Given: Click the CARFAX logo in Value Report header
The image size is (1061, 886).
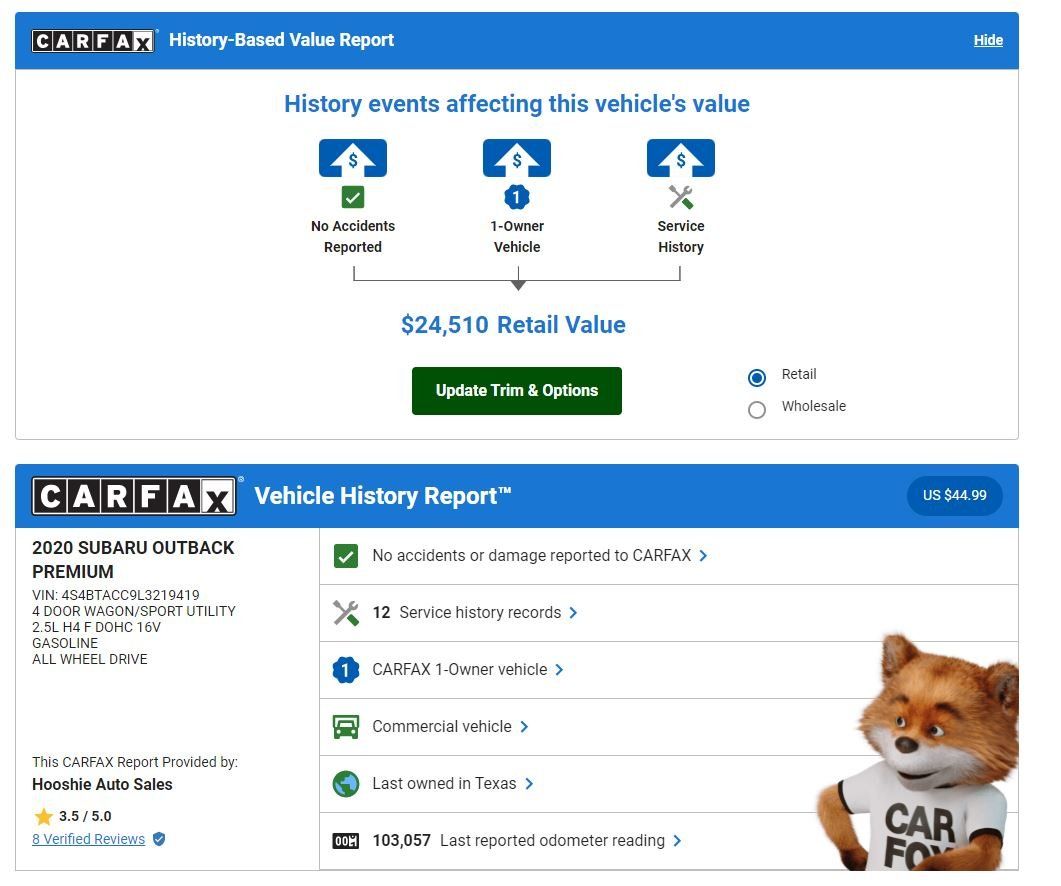Looking at the screenshot, I should coord(93,41).
